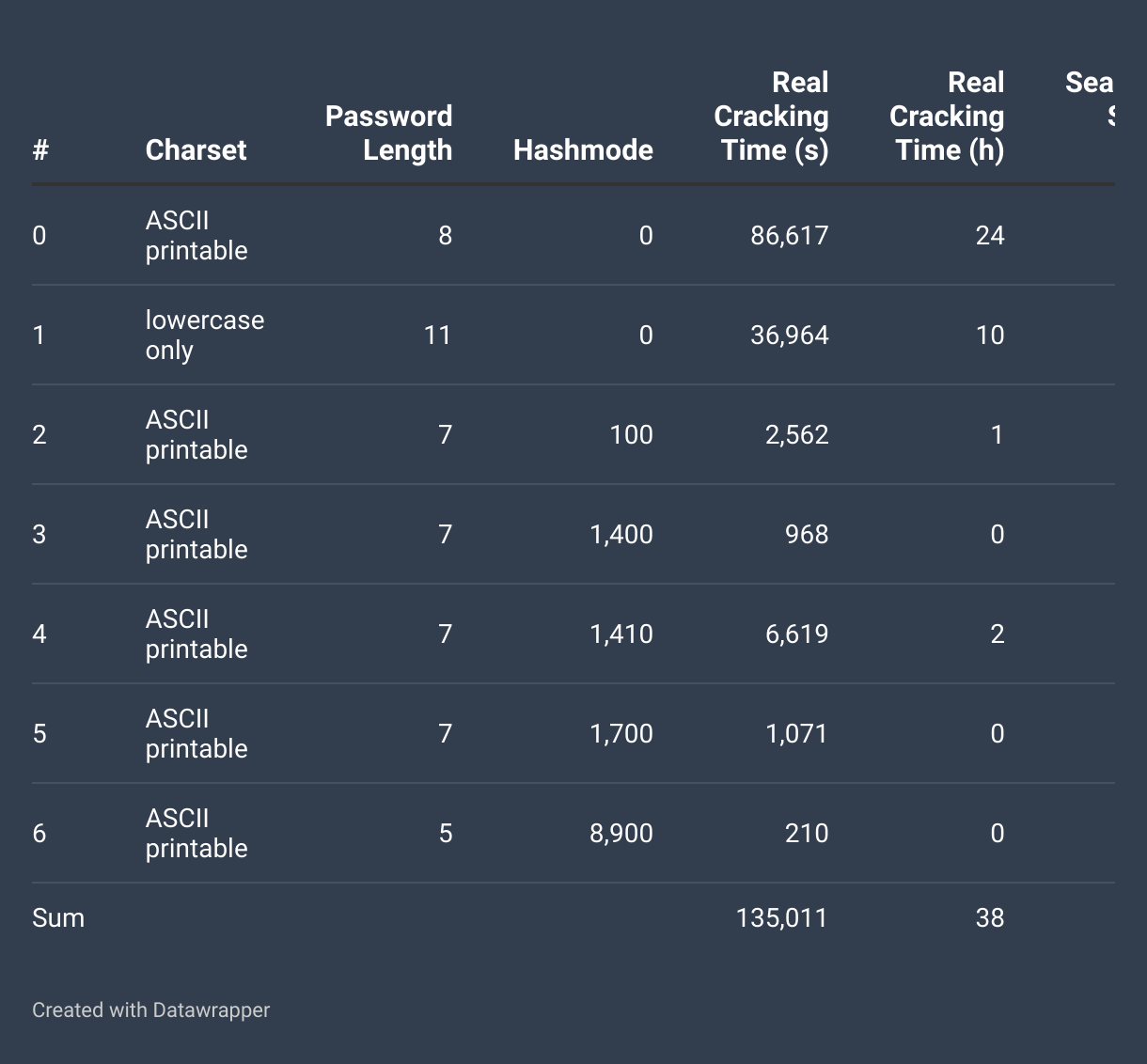The height and width of the screenshot is (1064, 1147).
Task: Click the # index column header
Action: click(40, 149)
